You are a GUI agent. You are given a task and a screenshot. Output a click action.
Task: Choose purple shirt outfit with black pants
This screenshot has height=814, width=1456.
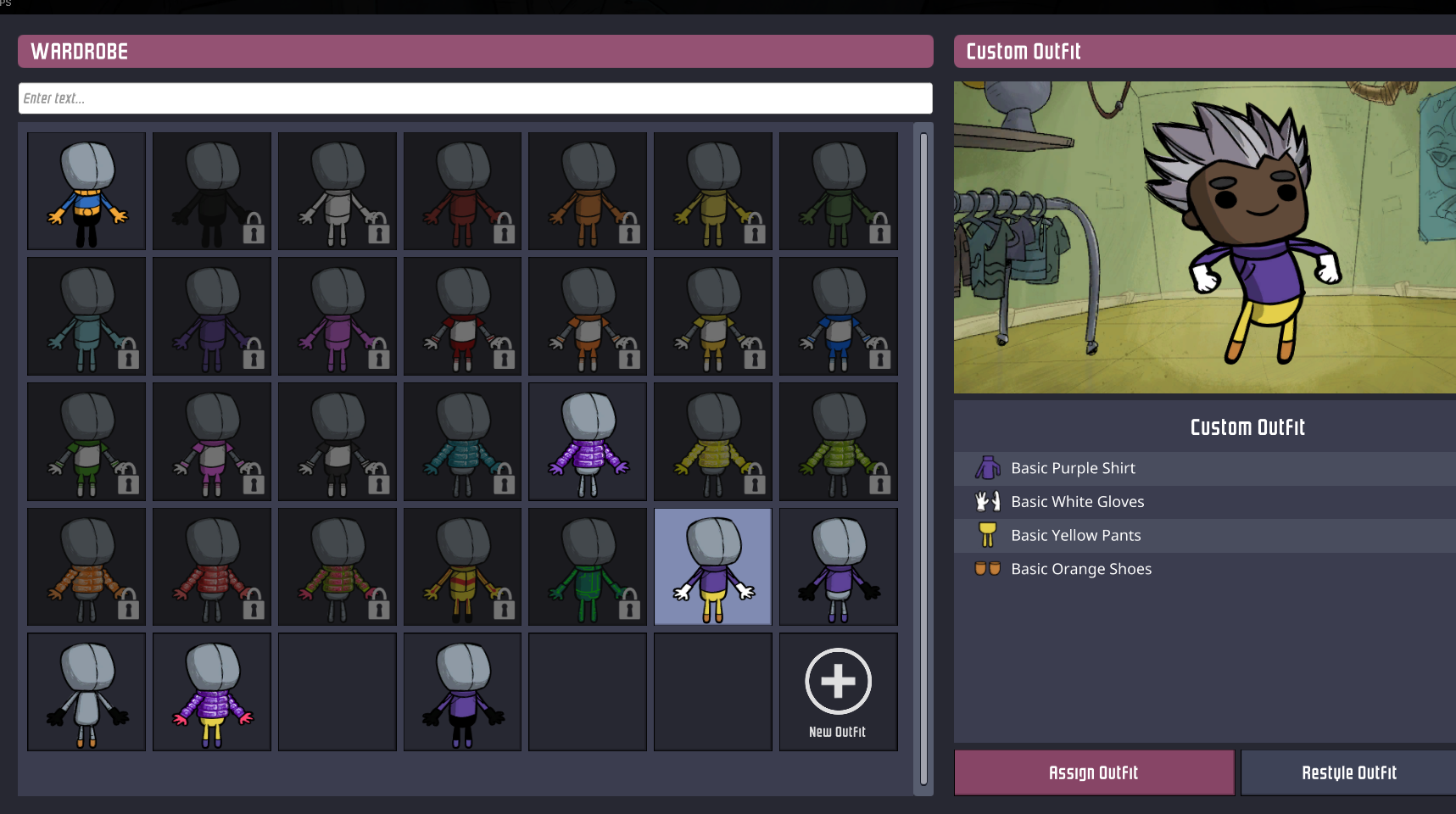pyautogui.click(x=462, y=692)
